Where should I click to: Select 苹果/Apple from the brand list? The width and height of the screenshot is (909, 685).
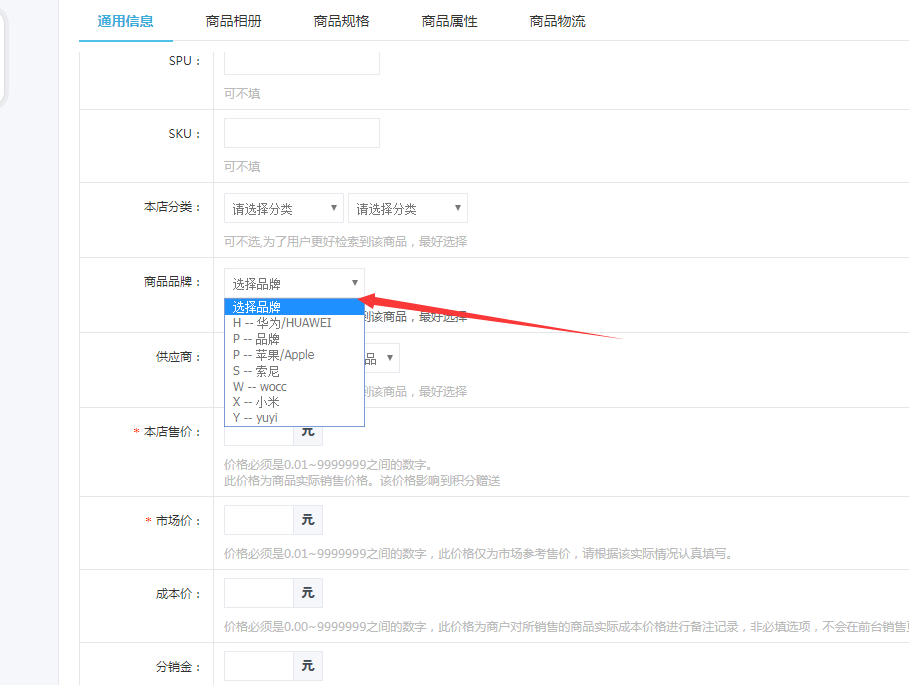coord(273,354)
